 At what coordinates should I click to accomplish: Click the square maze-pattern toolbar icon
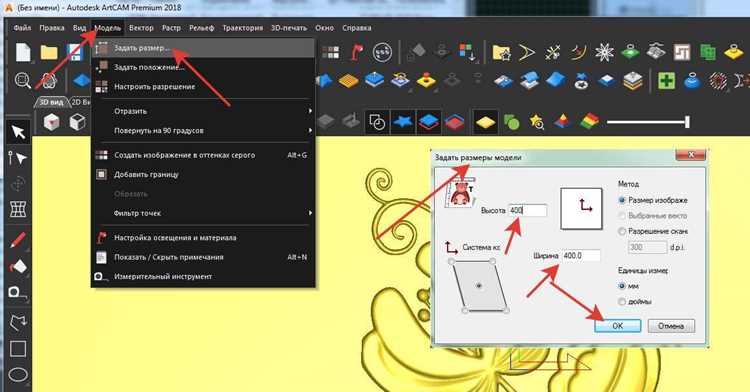coord(682,52)
